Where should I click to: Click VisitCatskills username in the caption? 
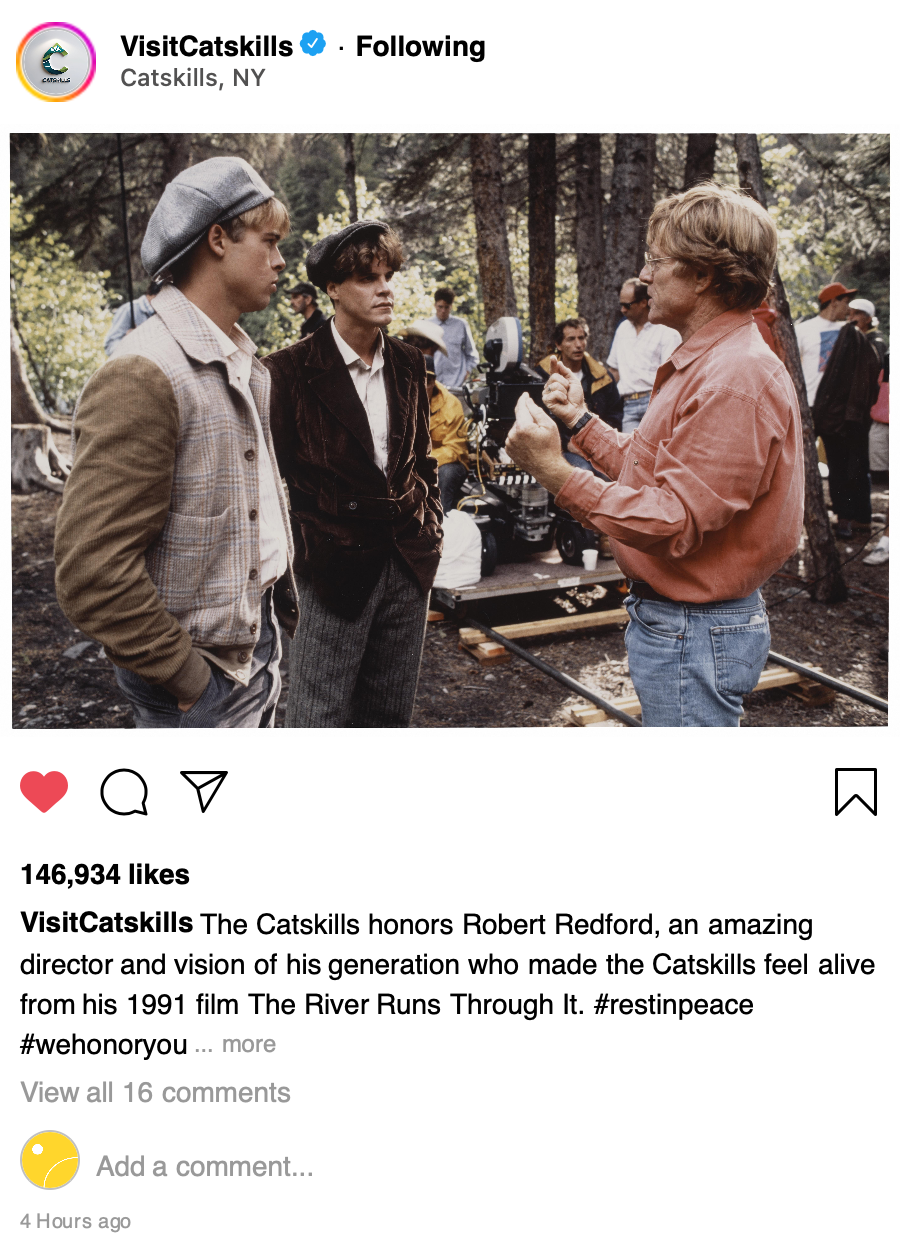(x=107, y=923)
